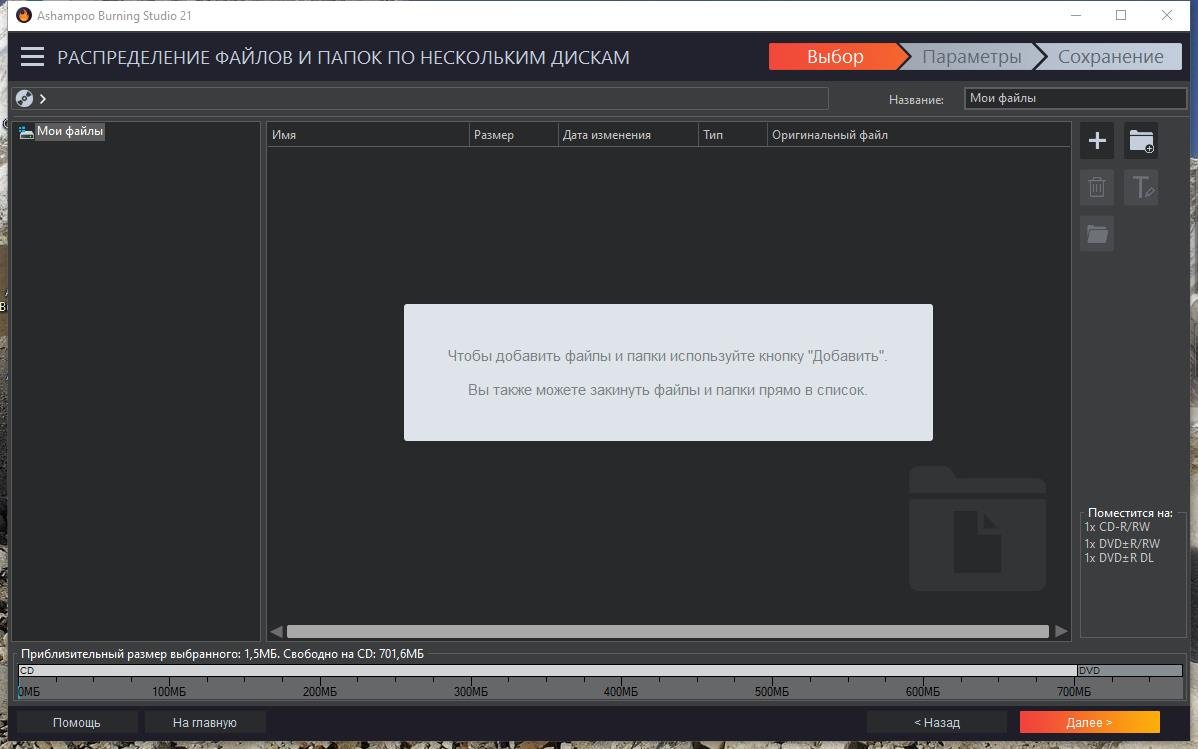
Task: Click the trash delete icon
Action: (1097, 187)
